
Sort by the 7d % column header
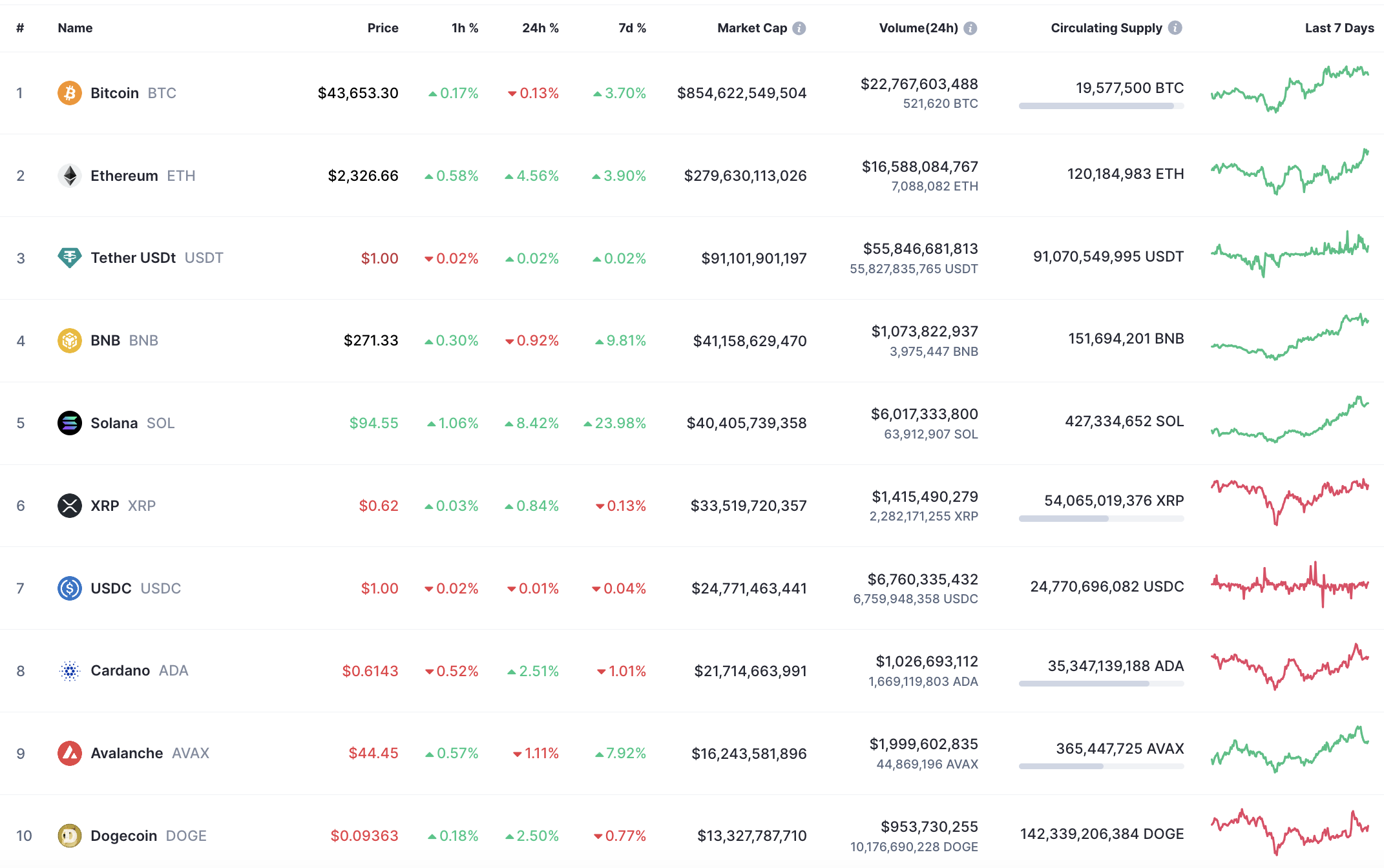point(632,28)
